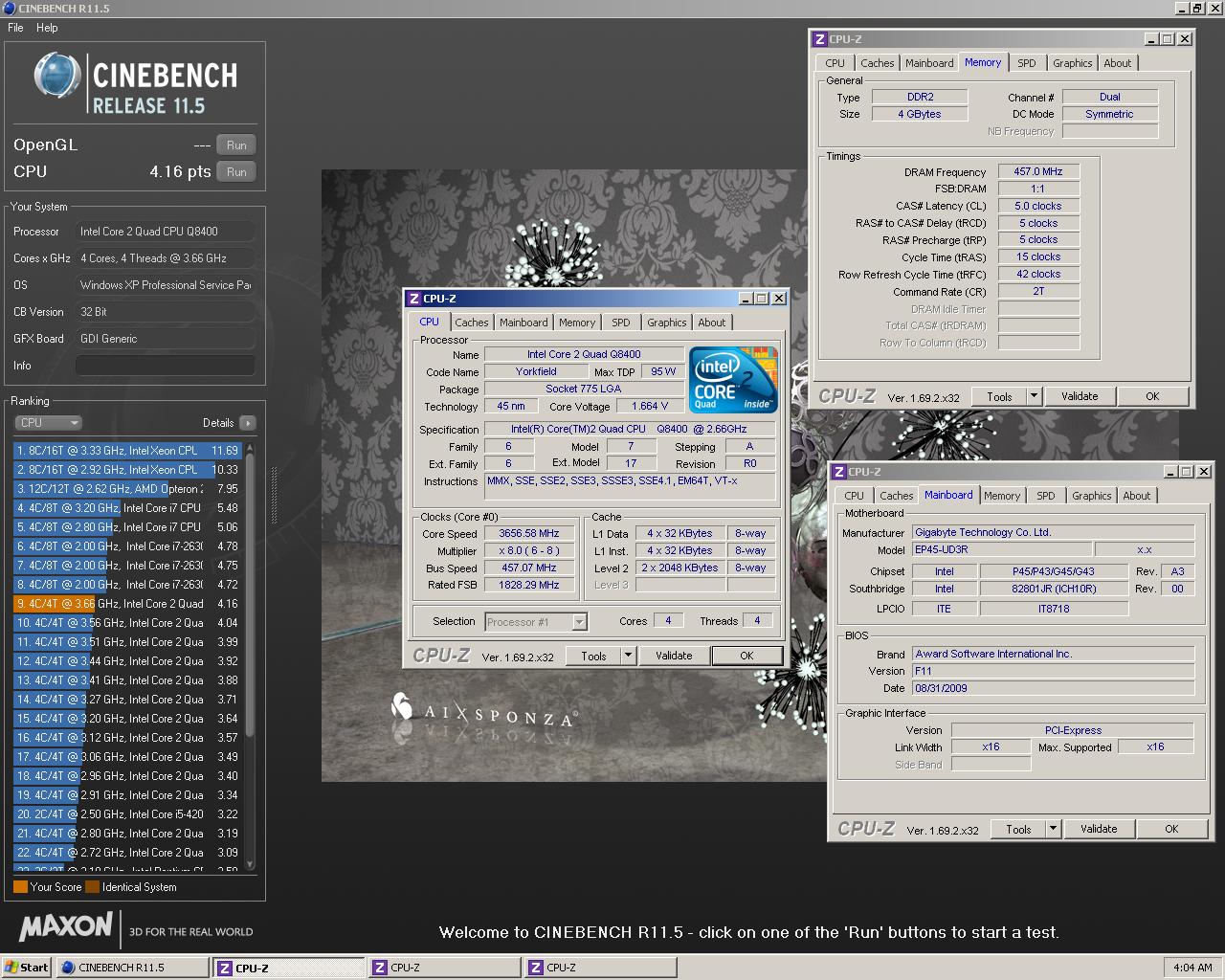This screenshot has height=980, width=1225.
Task: Click the BIOS Date value 08/31/2009
Action: pyautogui.click(x=1053, y=688)
